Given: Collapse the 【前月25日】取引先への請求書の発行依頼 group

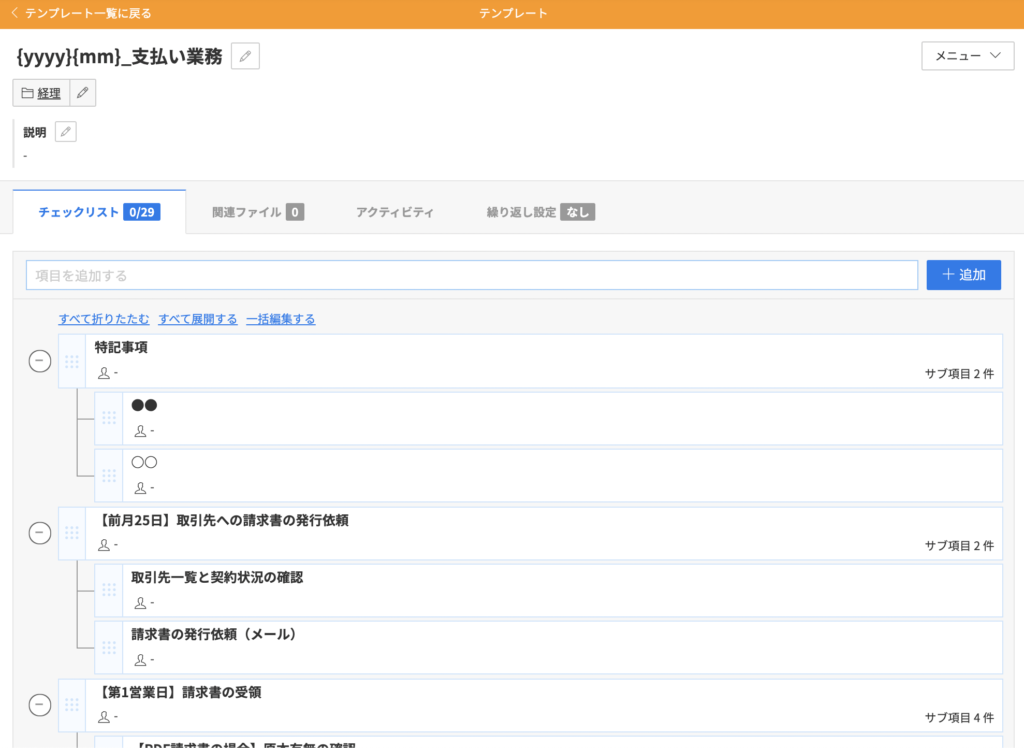Looking at the screenshot, I should [40, 533].
